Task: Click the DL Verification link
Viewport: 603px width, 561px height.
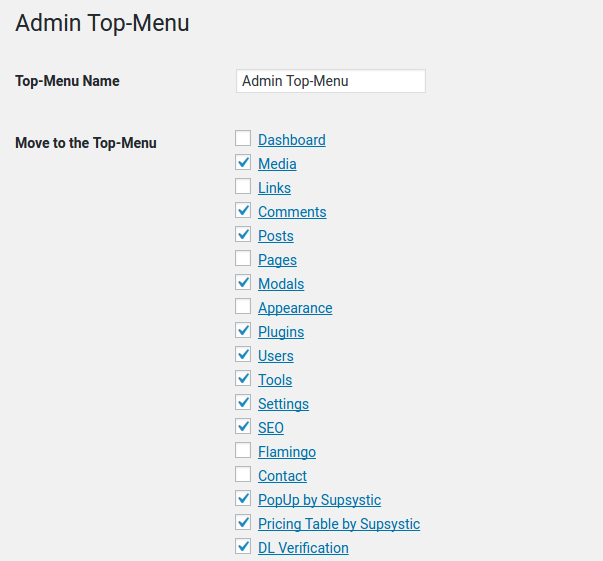Action: coord(303,548)
